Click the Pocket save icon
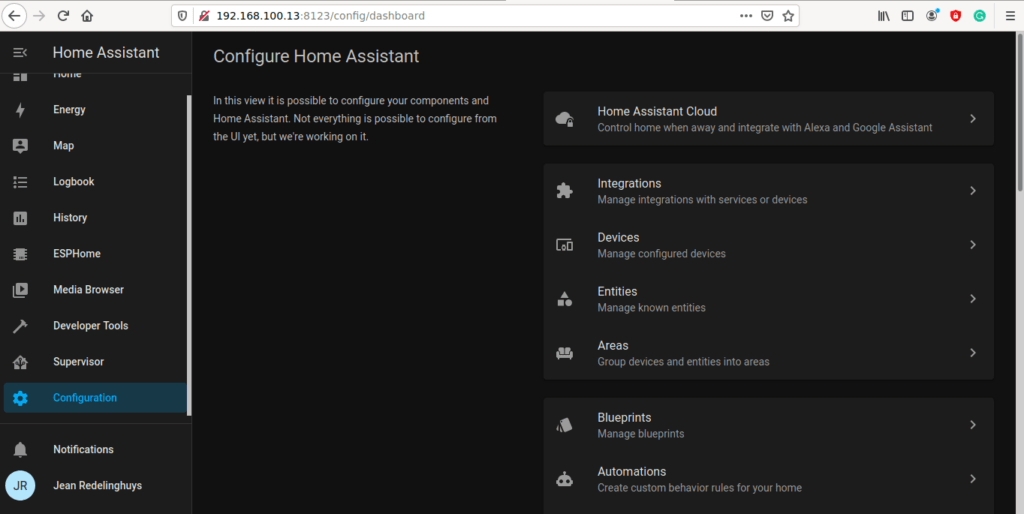Image resolution: width=1024 pixels, height=514 pixels. pos(767,16)
